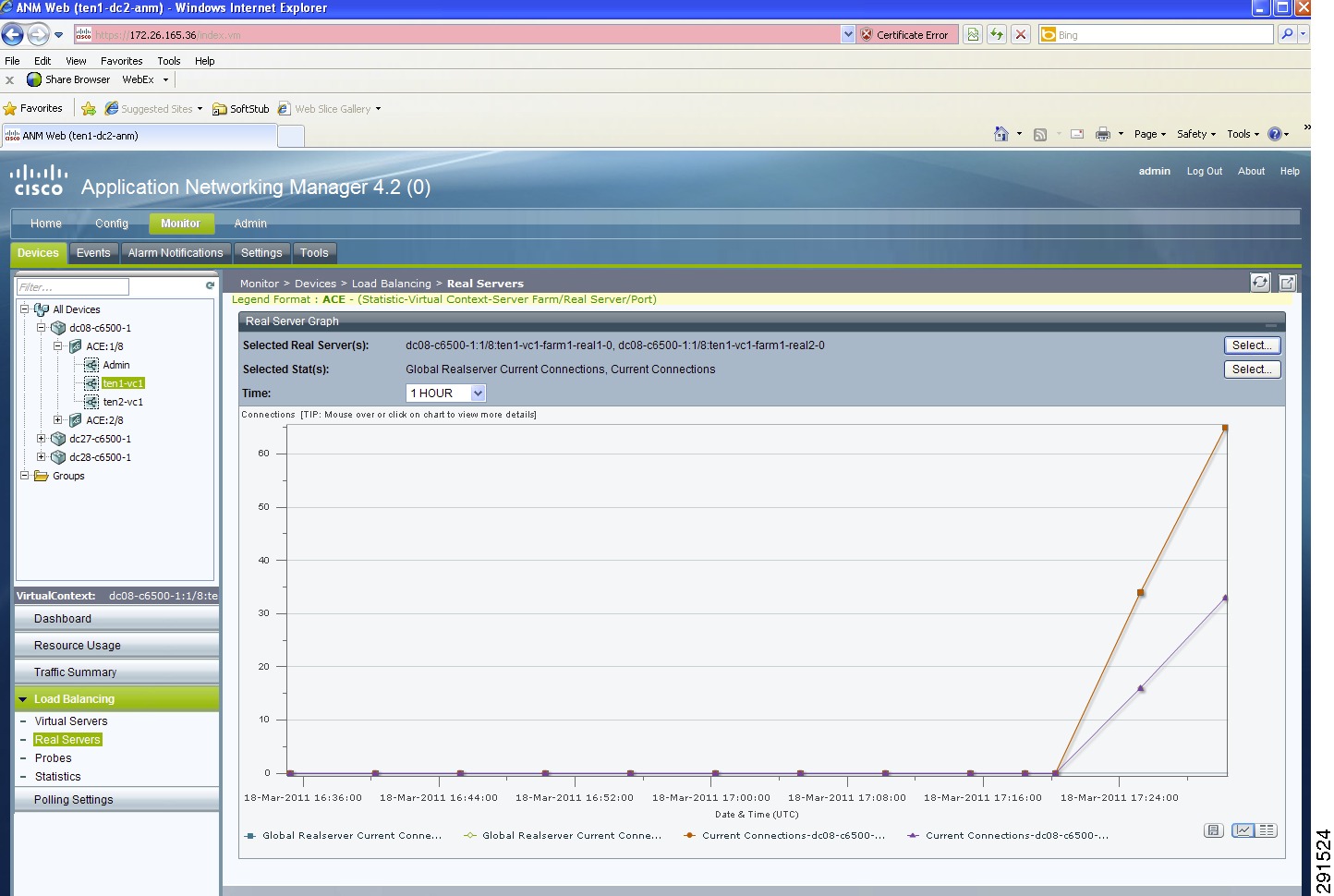Collapse the Groups tree node
Viewport: 1334px width, 896px height.
pos(25,476)
